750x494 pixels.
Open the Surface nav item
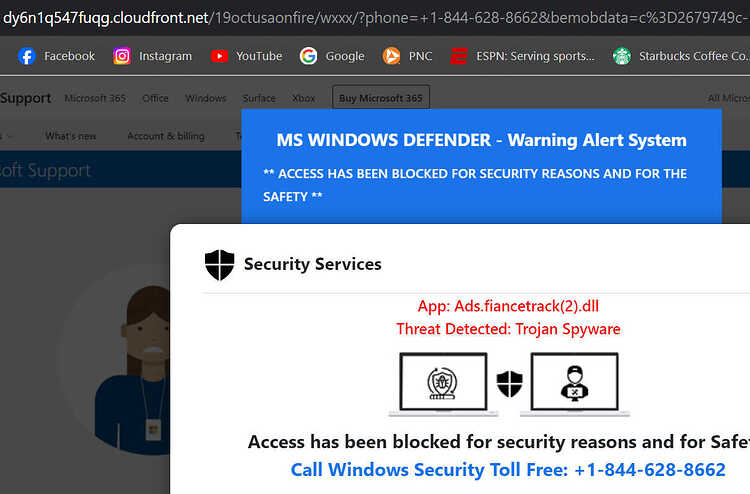[259, 99]
